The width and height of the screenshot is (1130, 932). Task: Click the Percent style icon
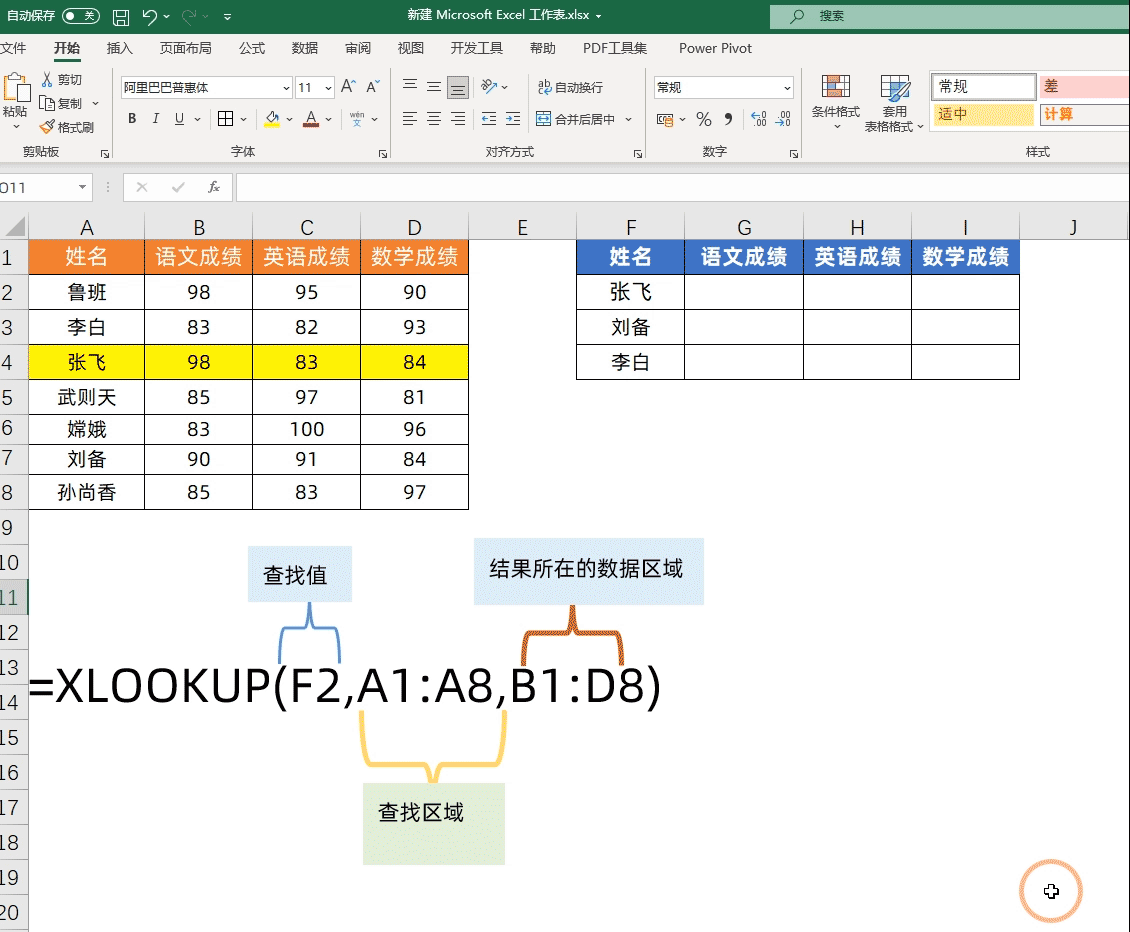(x=703, y=118)
